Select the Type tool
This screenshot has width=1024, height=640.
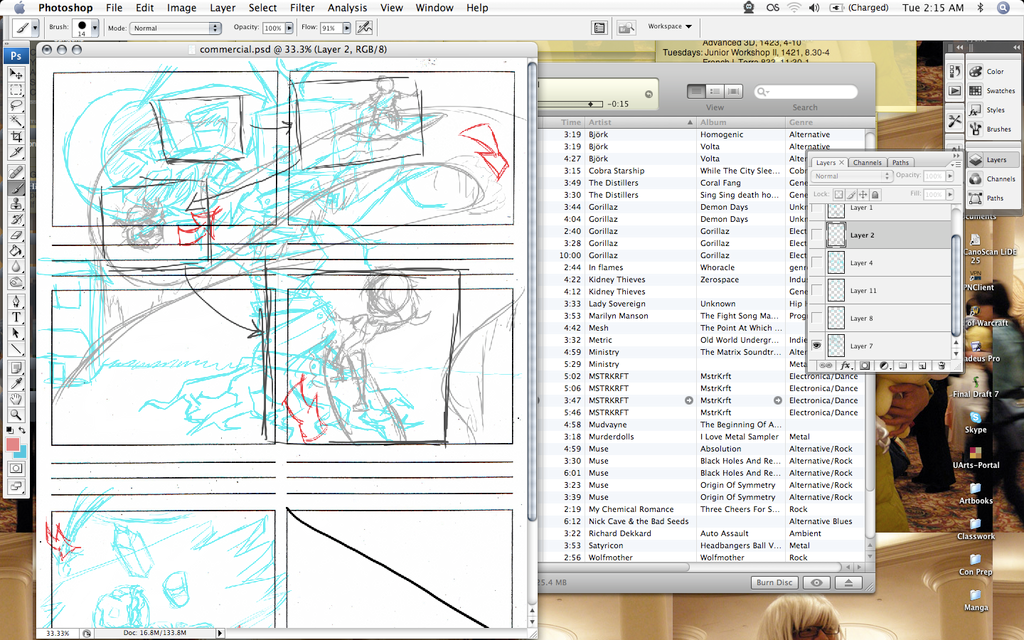pos(16,317)
